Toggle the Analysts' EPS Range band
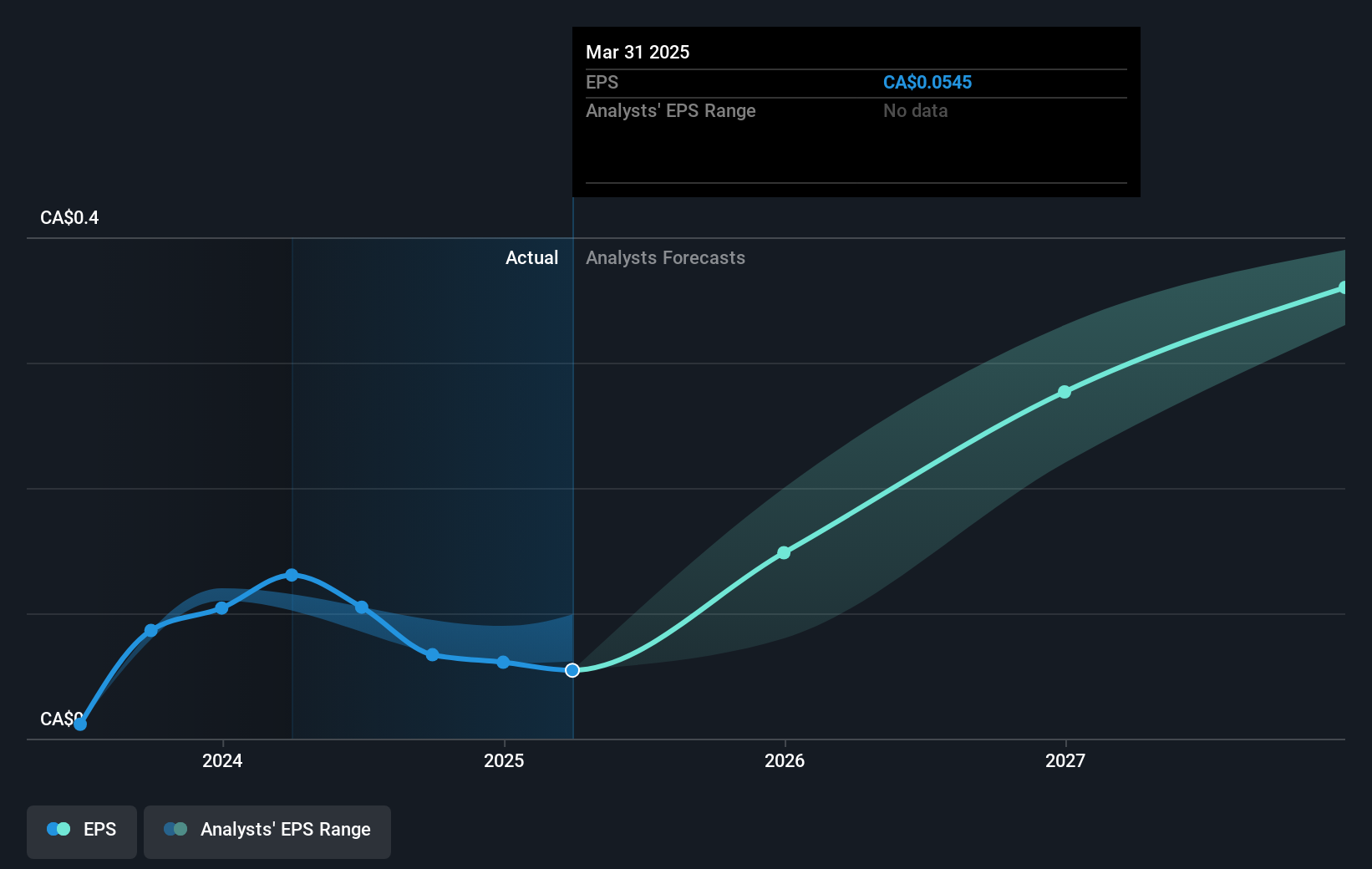The image size is (1372, 869). [267, 831]
